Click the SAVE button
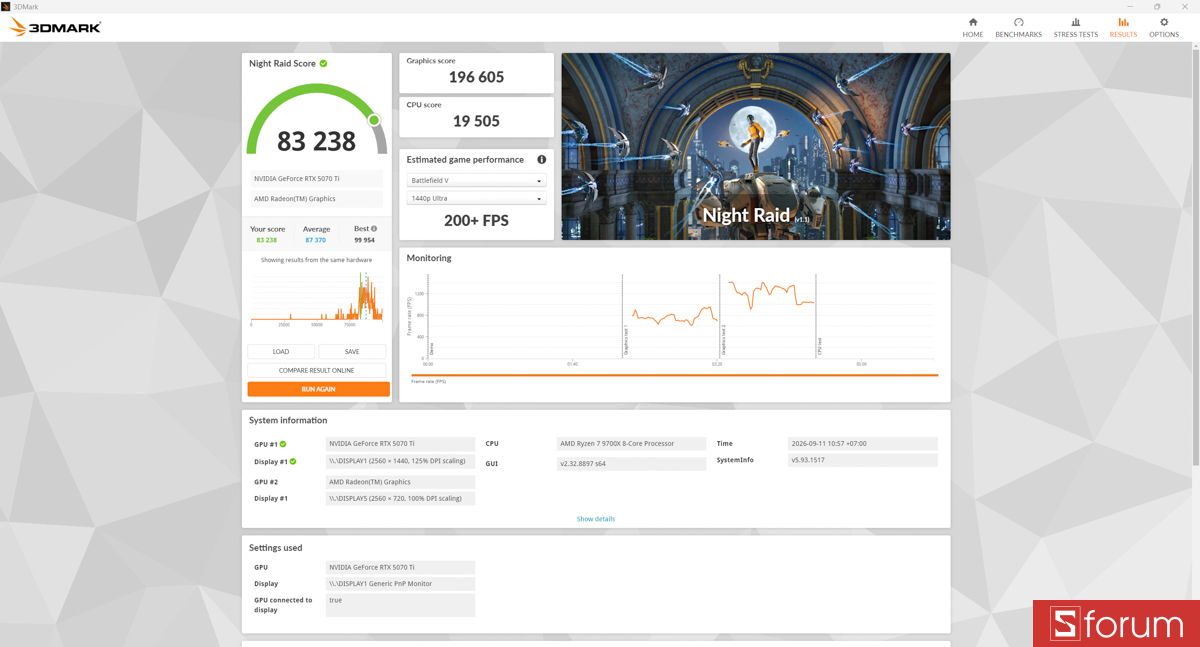The height and width of the screenshot is (647, 1200). (x=352, y=352)
